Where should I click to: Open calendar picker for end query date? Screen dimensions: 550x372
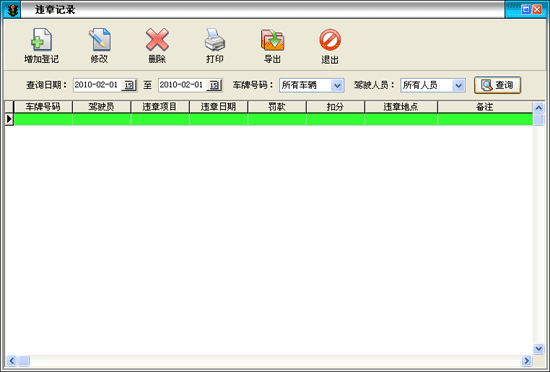point(214,85)
